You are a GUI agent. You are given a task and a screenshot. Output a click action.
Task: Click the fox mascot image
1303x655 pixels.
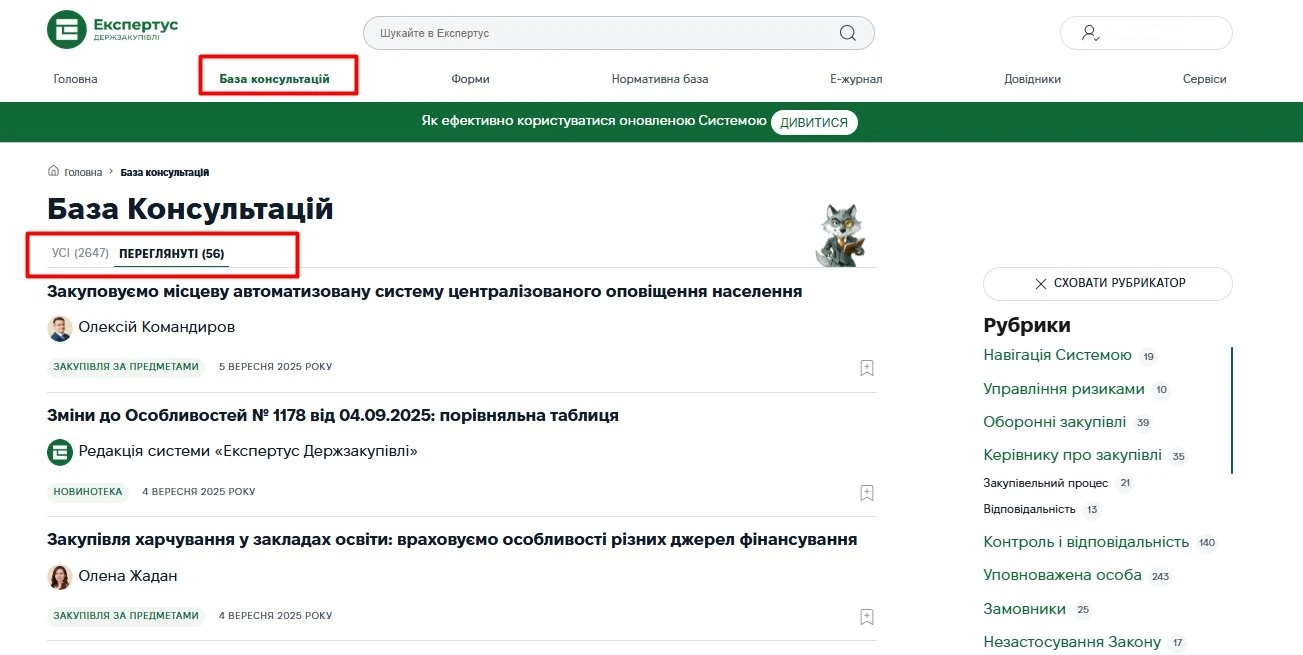click(842, 232)
